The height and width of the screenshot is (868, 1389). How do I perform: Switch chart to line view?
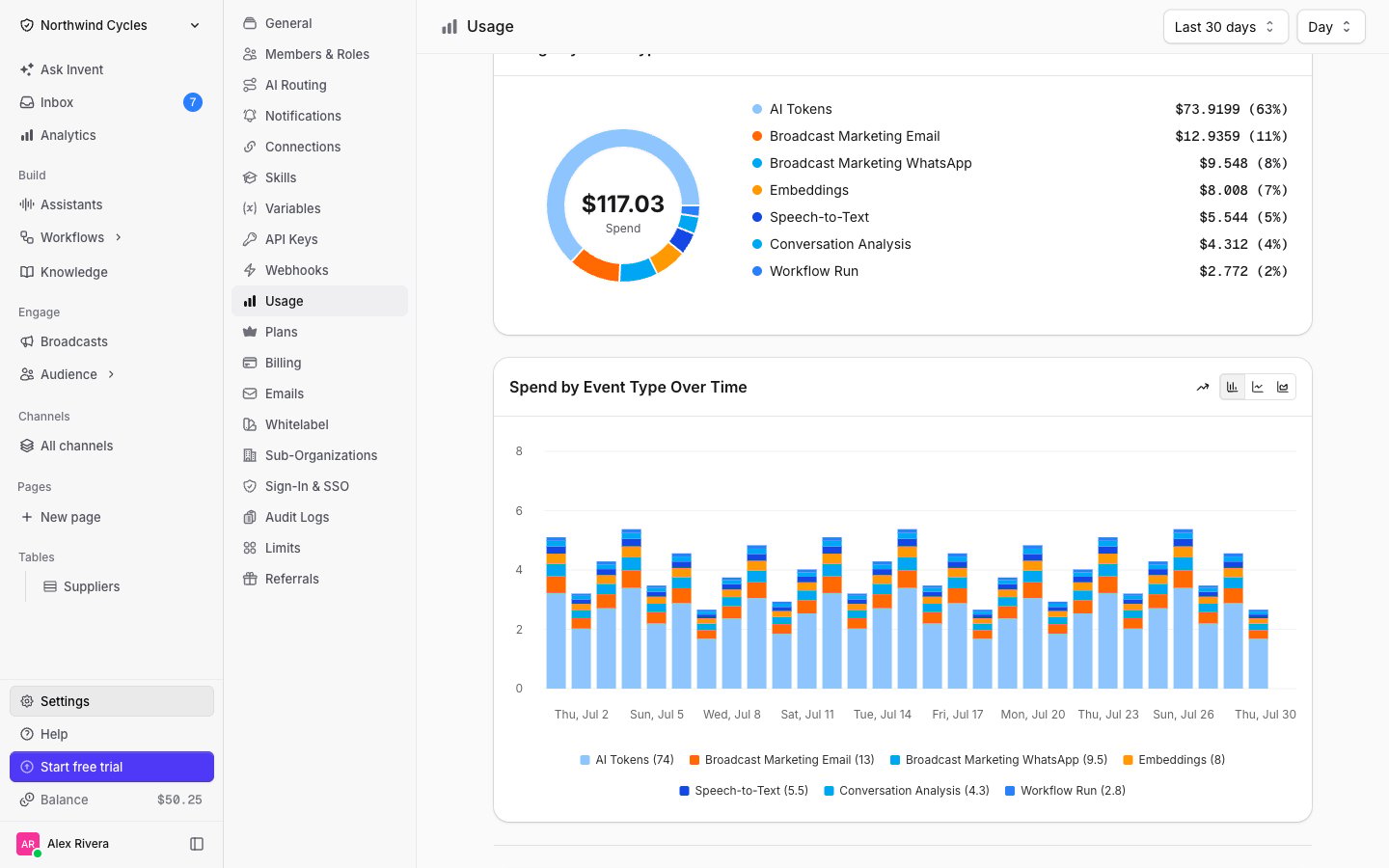[x=1258, y=388]
